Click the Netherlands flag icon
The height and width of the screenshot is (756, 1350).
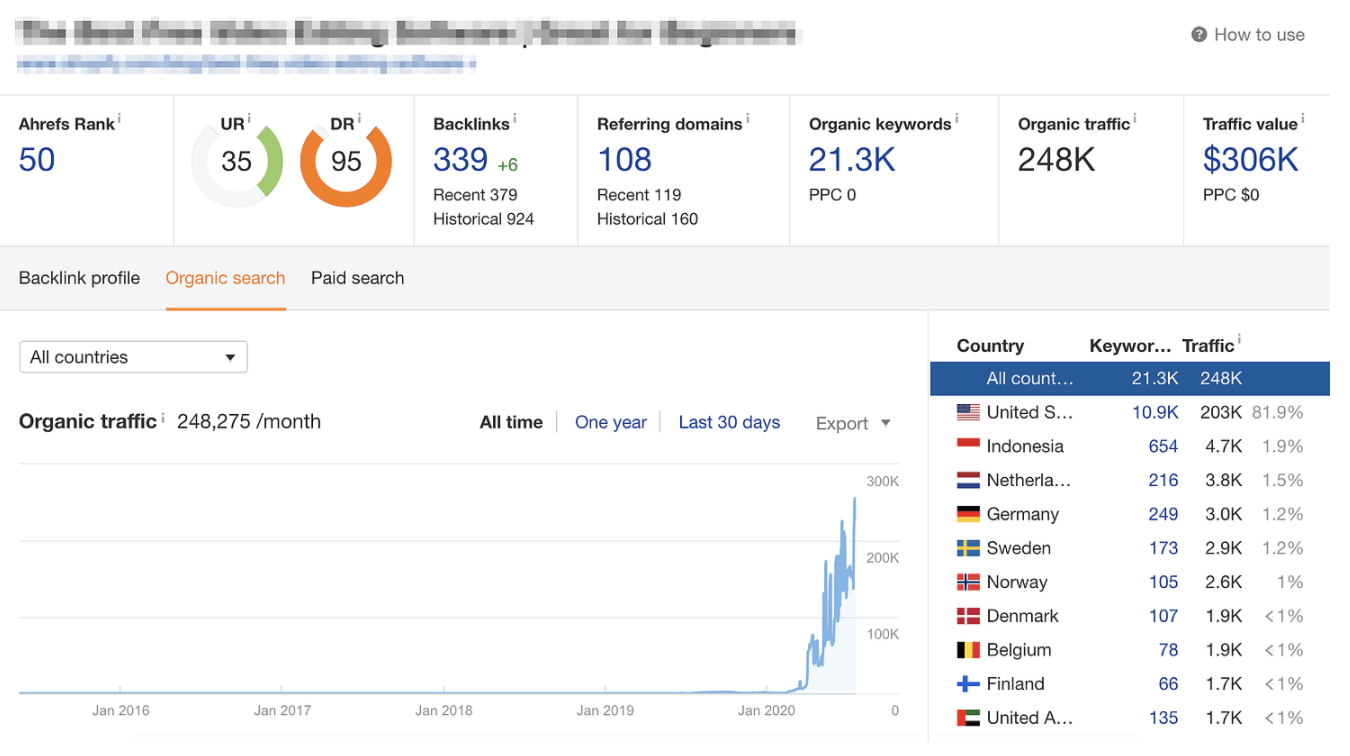pyautogui.click(x=968, y=480)
